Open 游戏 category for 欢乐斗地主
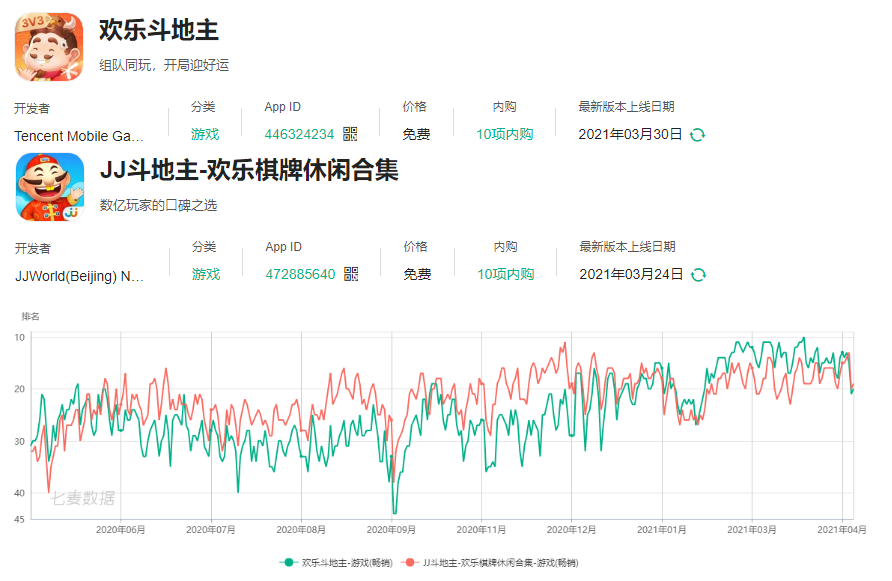The height and width of the screenshot is (581, 892). 205,134
